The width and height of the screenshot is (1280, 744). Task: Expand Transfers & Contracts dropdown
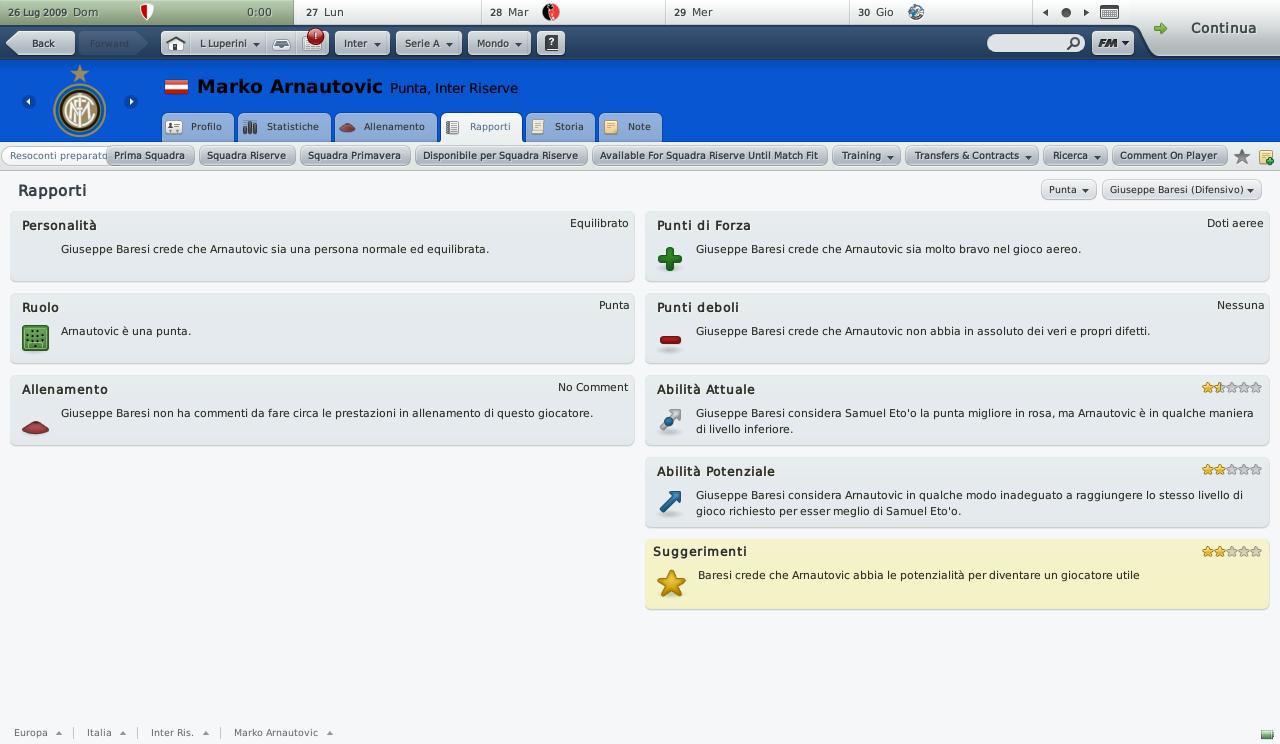click(973, 156)
